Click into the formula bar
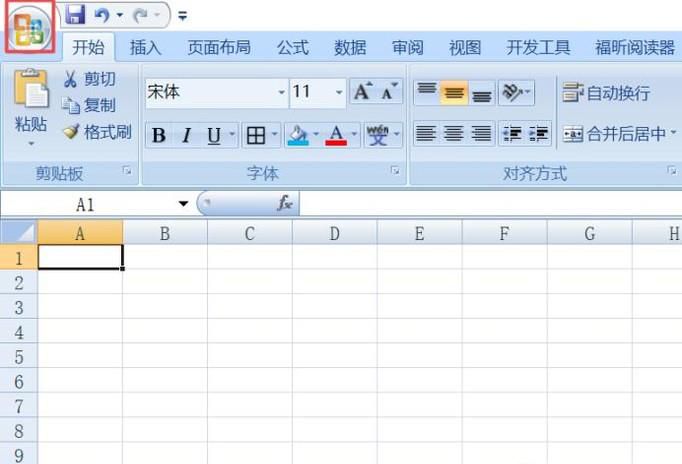Viewport: 682px width, 464px height. (491, 204)
